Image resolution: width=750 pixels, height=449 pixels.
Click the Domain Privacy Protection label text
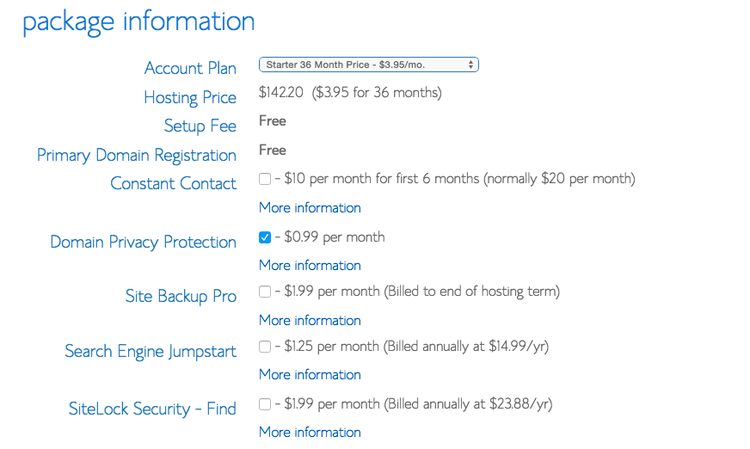pyautogui.click(x=143, y=242)
